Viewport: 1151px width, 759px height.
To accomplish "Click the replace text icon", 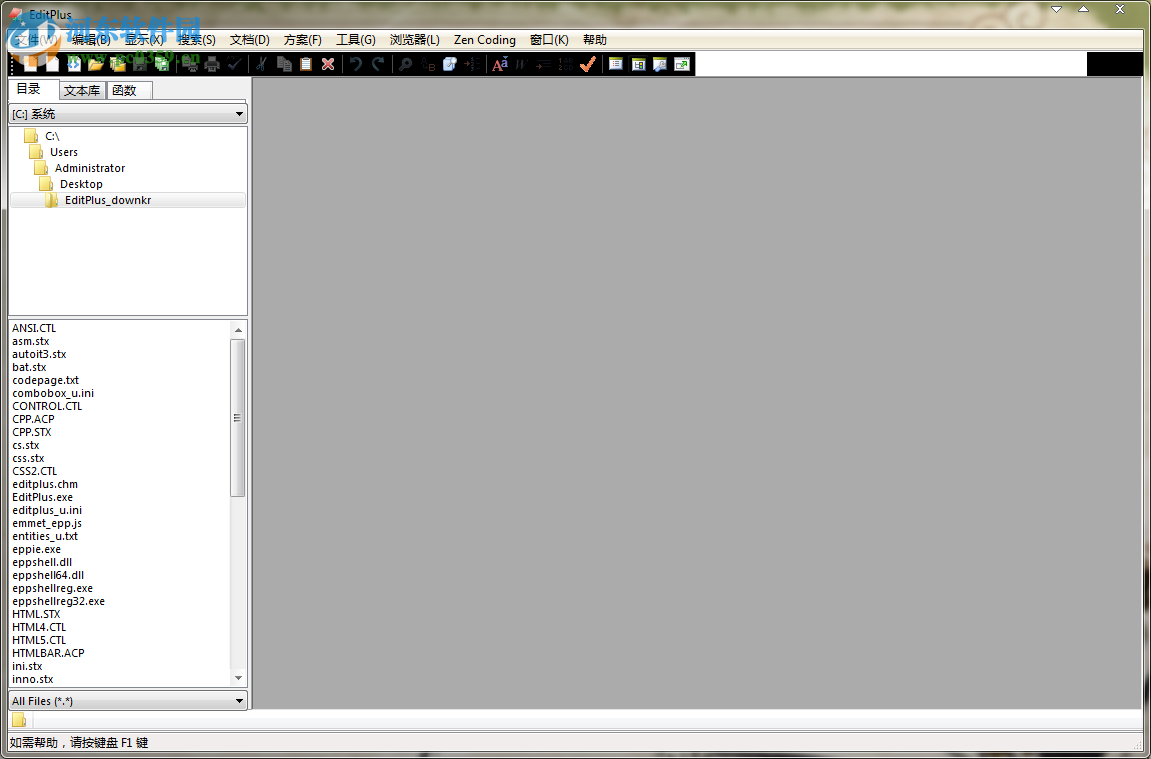I will (428, 65).
